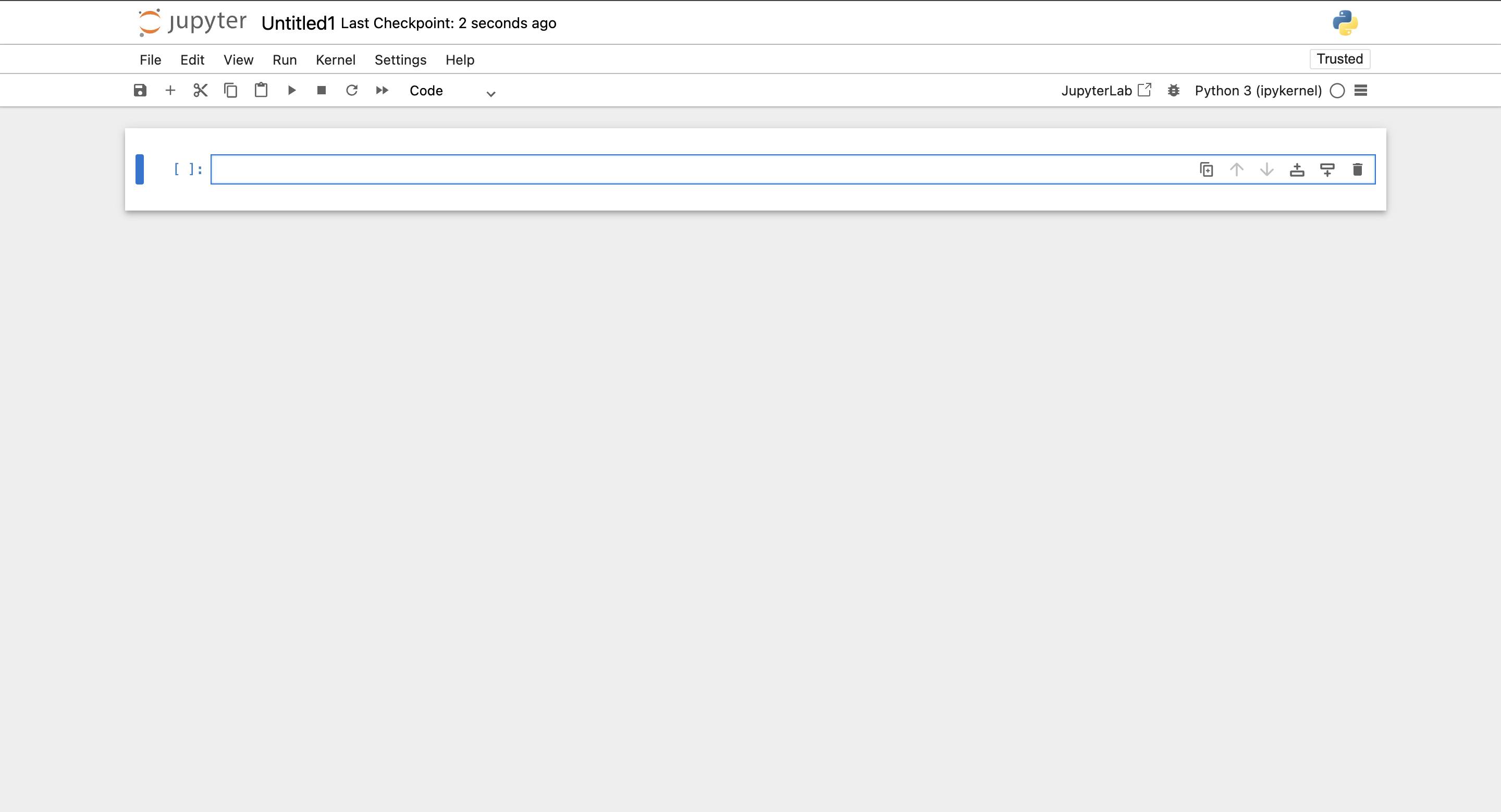Insert a cell below from the cell toolbar

(1327, 169)
